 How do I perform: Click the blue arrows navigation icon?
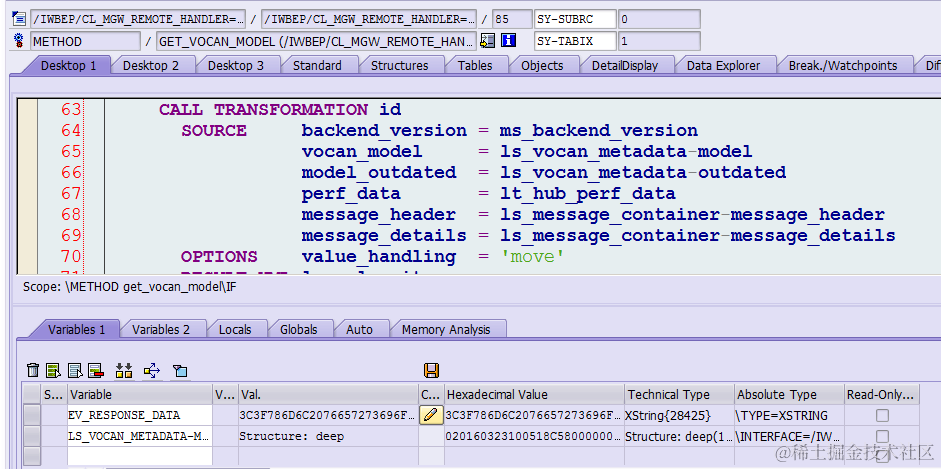(x=152, y=371)
